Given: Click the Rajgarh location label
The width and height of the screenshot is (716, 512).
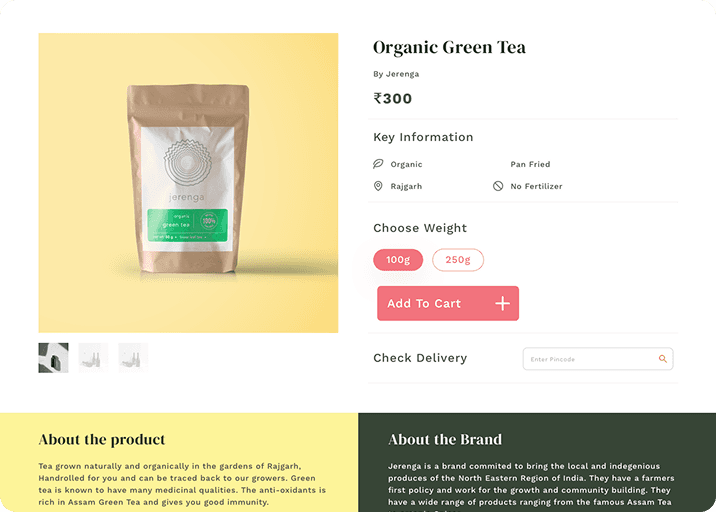Looking at the screenshot, I should point(406,186).
